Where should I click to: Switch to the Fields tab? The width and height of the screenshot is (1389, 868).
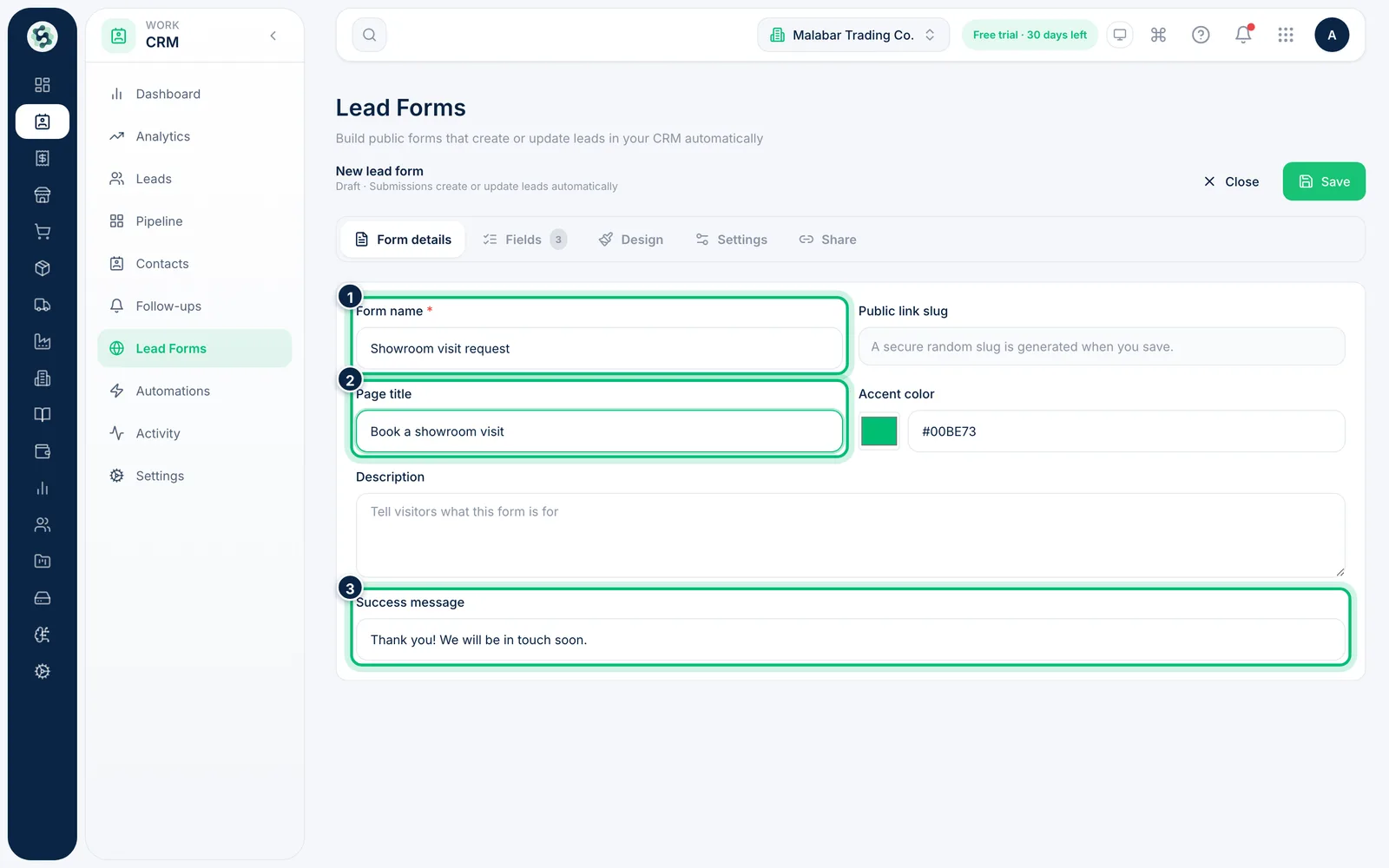[524, 240]
